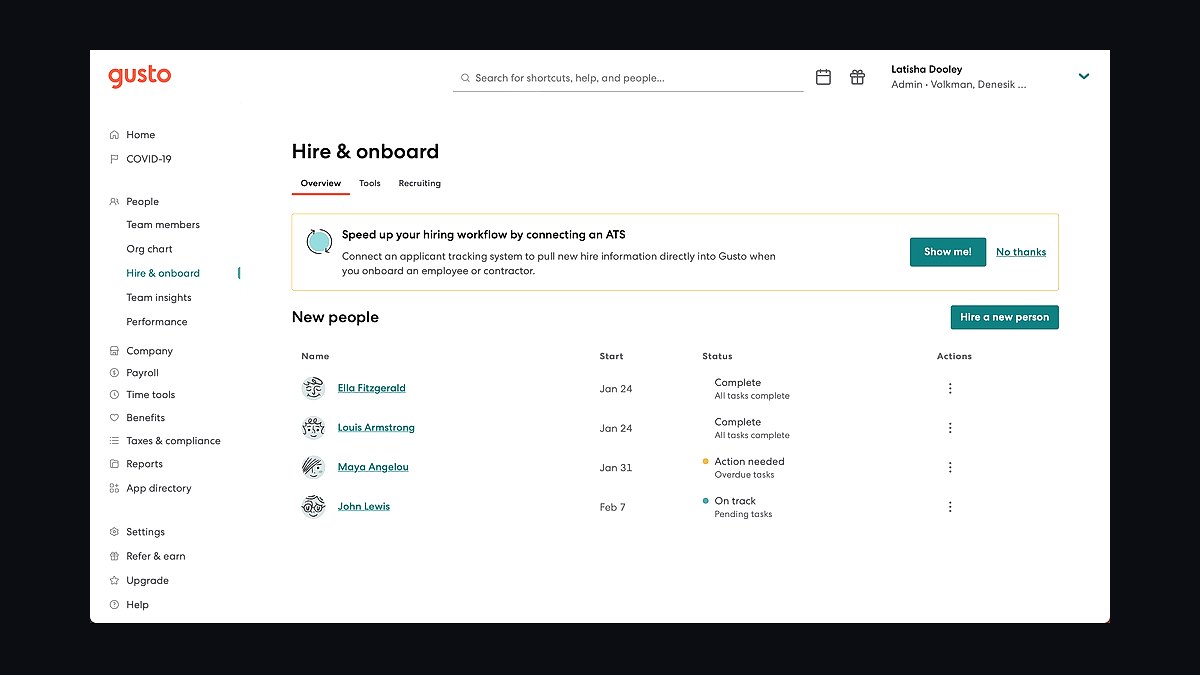1200x675 pixels.
Task: Click the People icon in sidebar
Action: (x=114, y=202)
